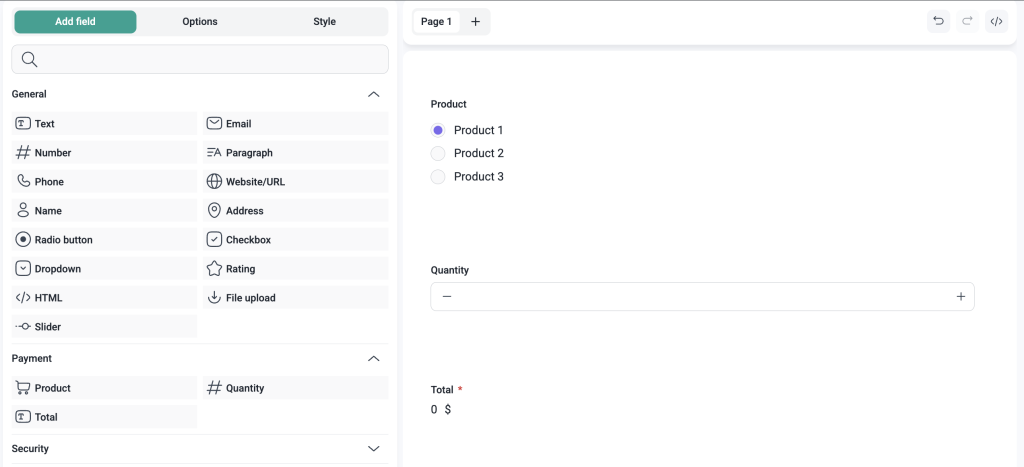Add an HTML field
Image resolution: width=1024 pixels, height=467 pixels.
(x=104, y=298)
